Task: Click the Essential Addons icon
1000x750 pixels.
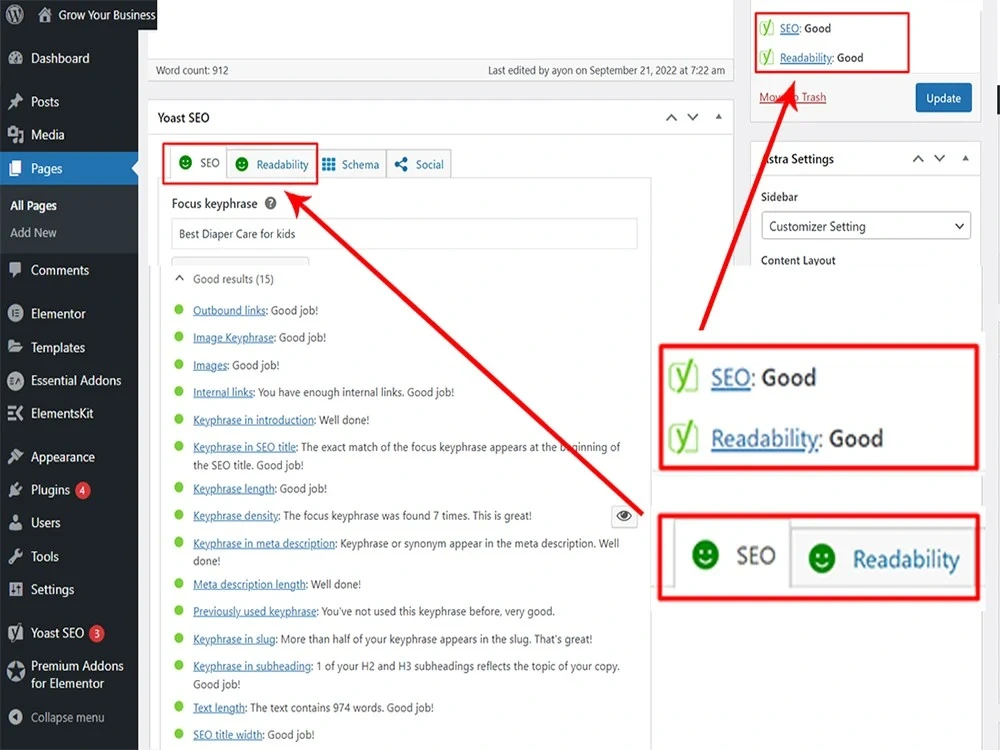Action: click(x=16, y=381)
